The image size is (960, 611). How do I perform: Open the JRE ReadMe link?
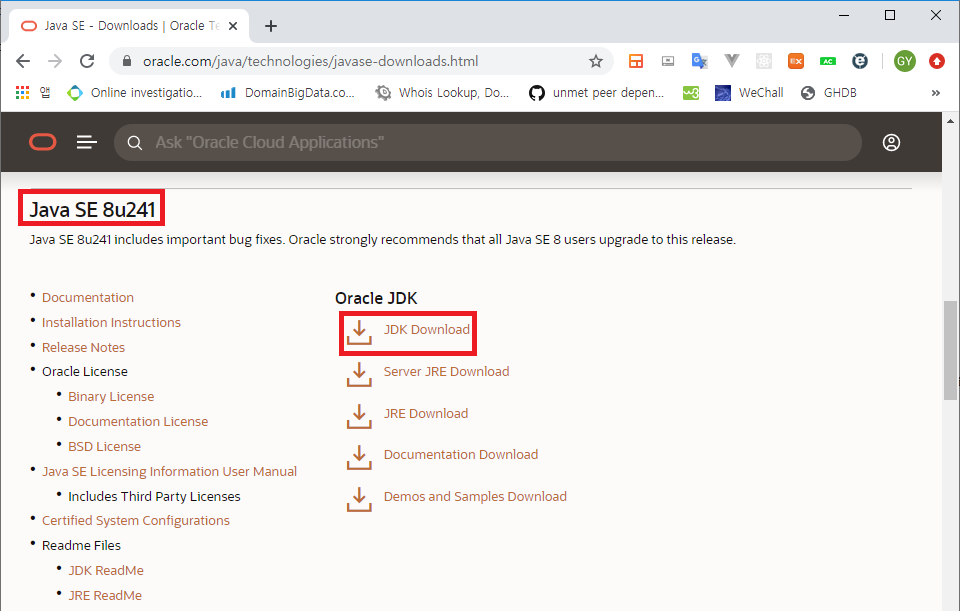coord(105,596)
